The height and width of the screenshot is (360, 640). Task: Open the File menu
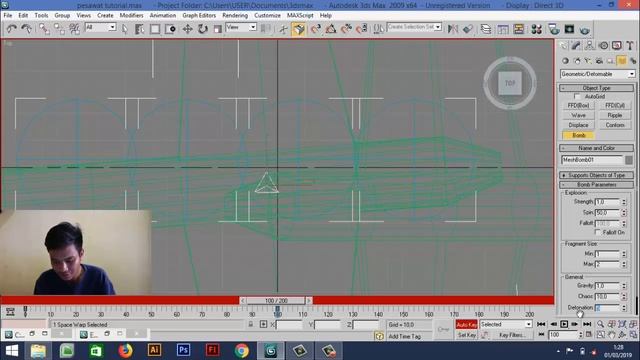click(8, 15)
